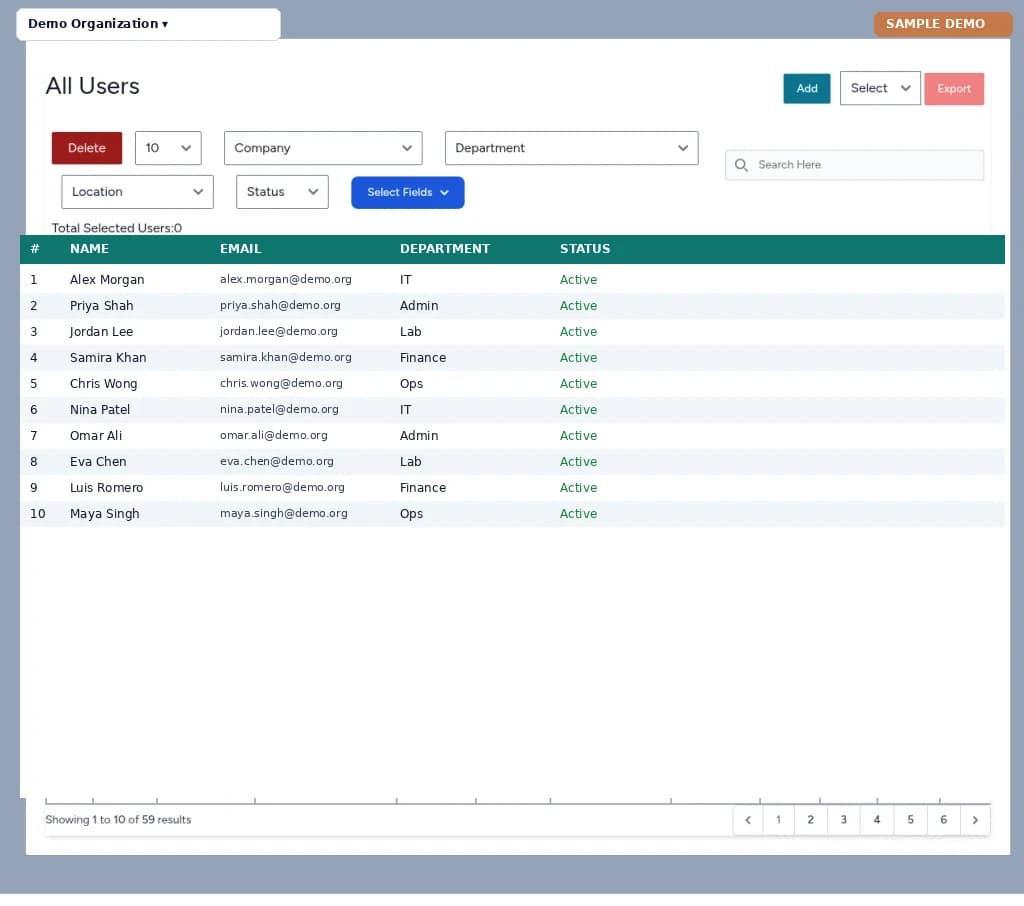Go to the next page arrow
This screenshot has height=906, width=1024.
pyautogui.click(x=975, y=820)
